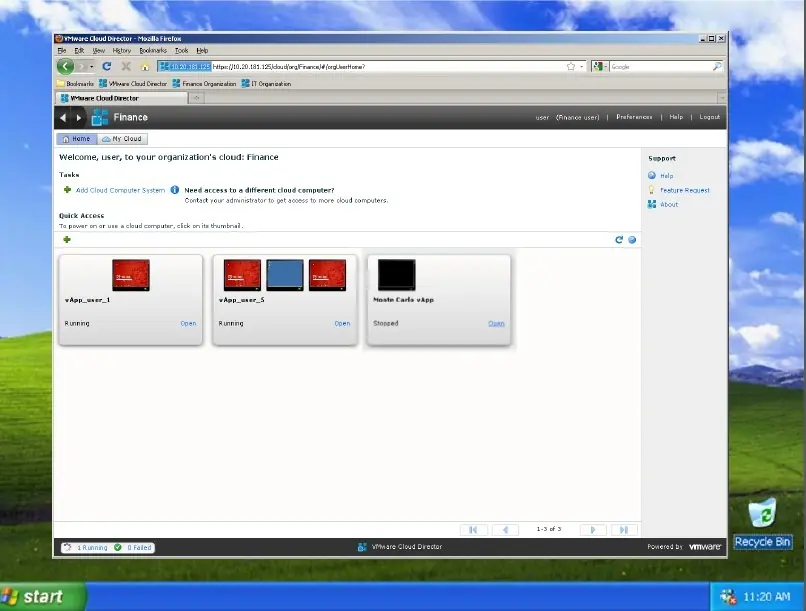Expand the tab list dropdown at tab bar end
The height and width of the screenshot is (611, 806).
tap(722, 98)
